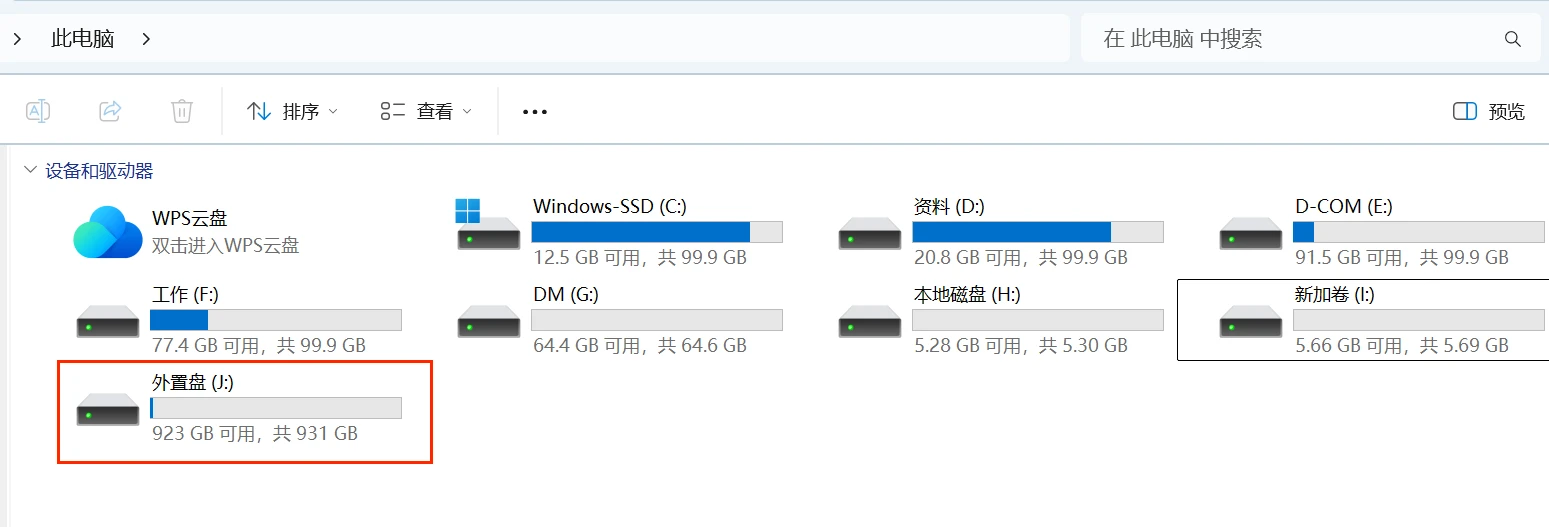The width and height of the screenshot is (1549, 527).
Task: Collapse the 设备和驱动器 group
Action: [30, 171]
